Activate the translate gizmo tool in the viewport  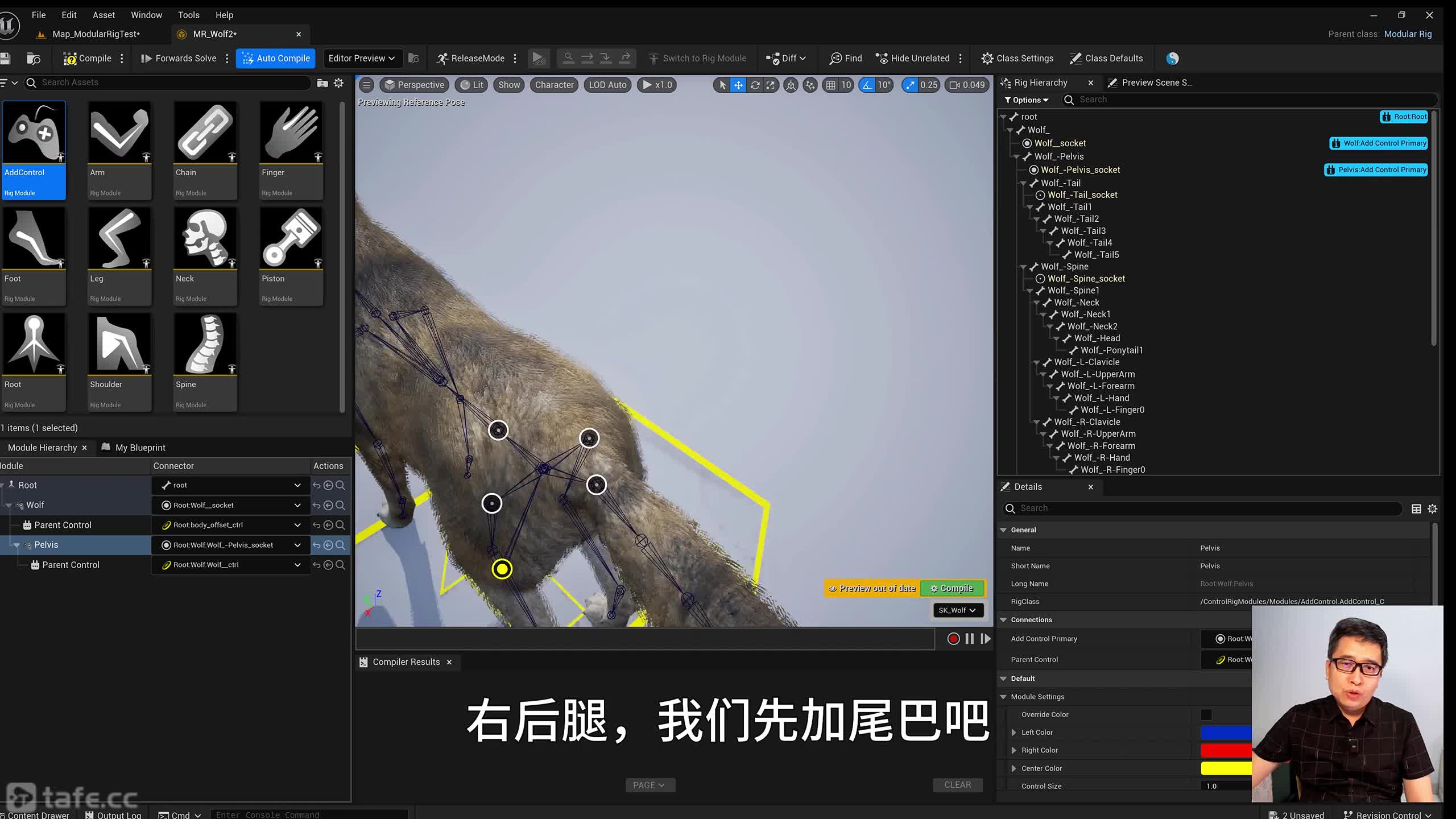738,85
